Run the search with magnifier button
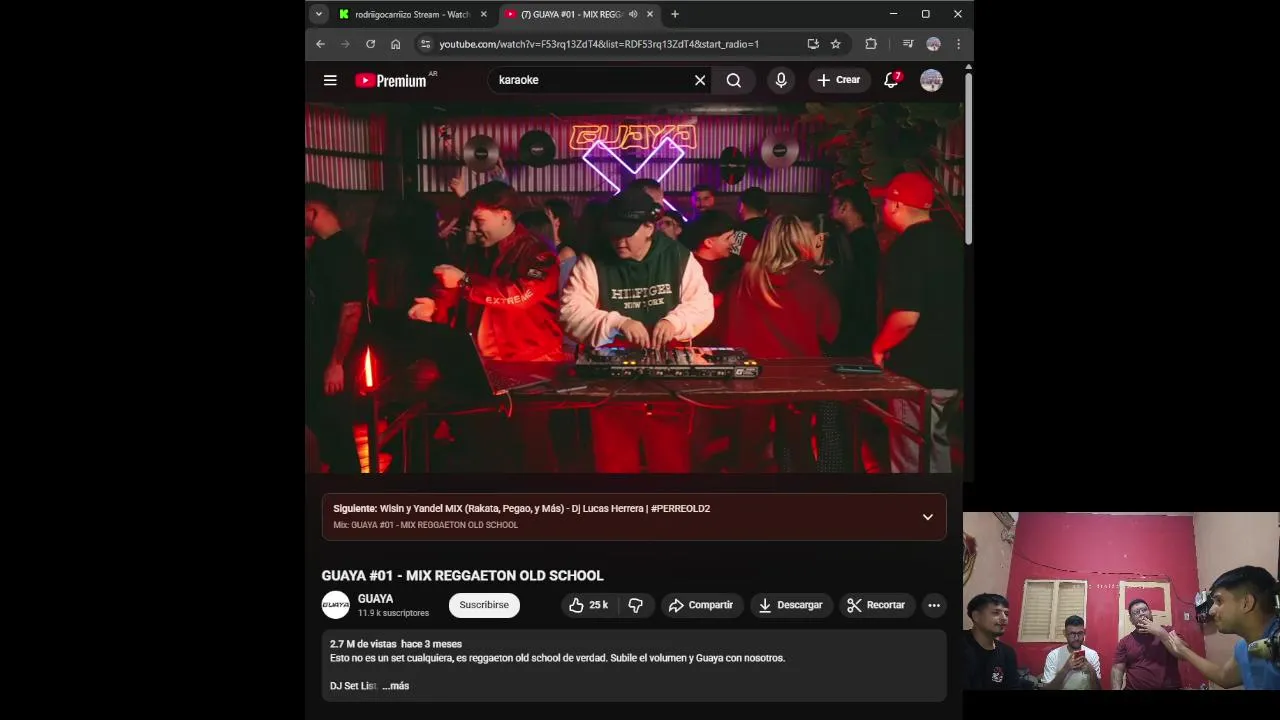 (734, 80)
